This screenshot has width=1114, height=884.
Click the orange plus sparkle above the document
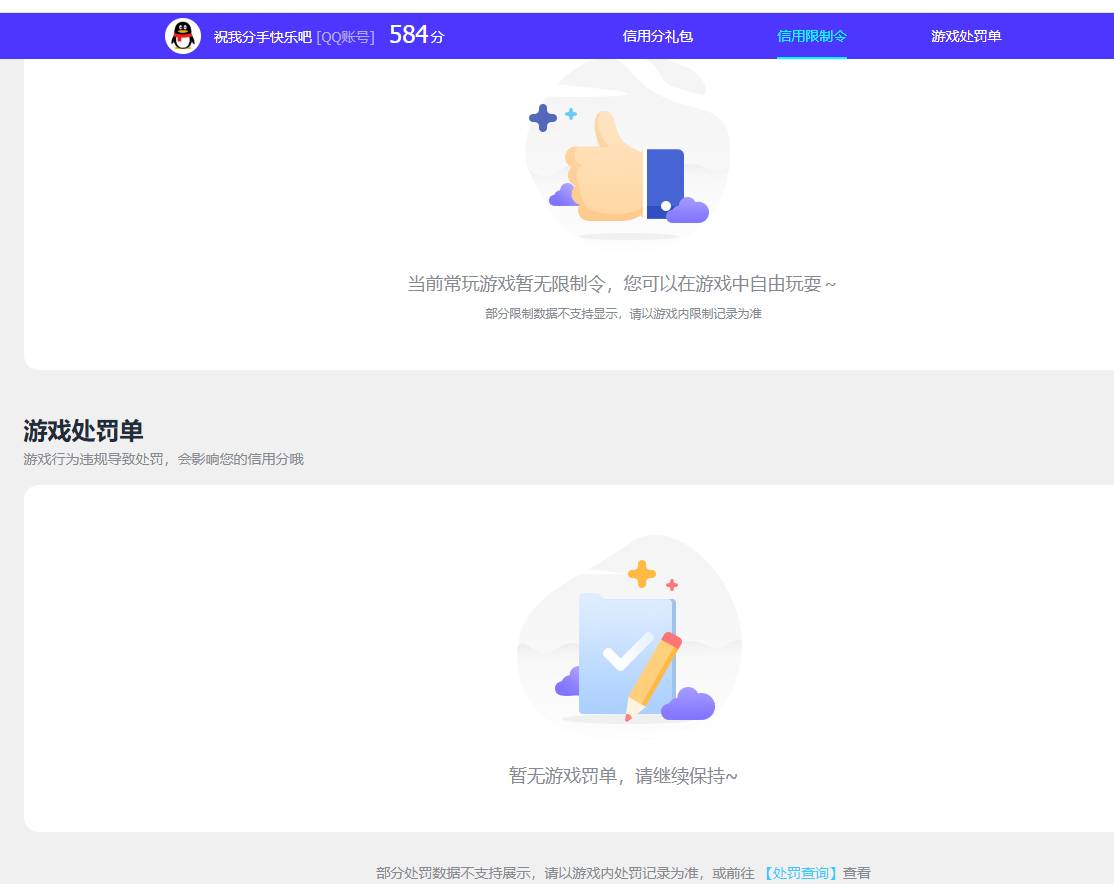(x=640, y=574)
